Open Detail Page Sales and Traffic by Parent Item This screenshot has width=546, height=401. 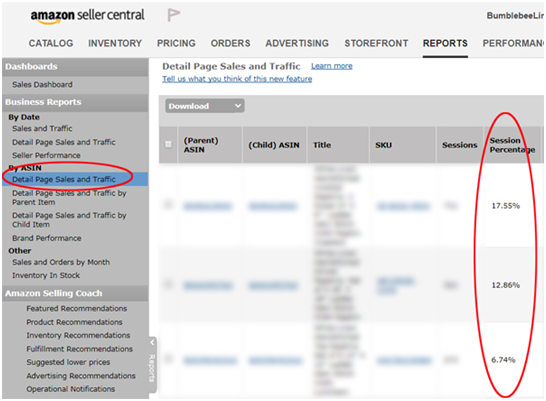69,197
